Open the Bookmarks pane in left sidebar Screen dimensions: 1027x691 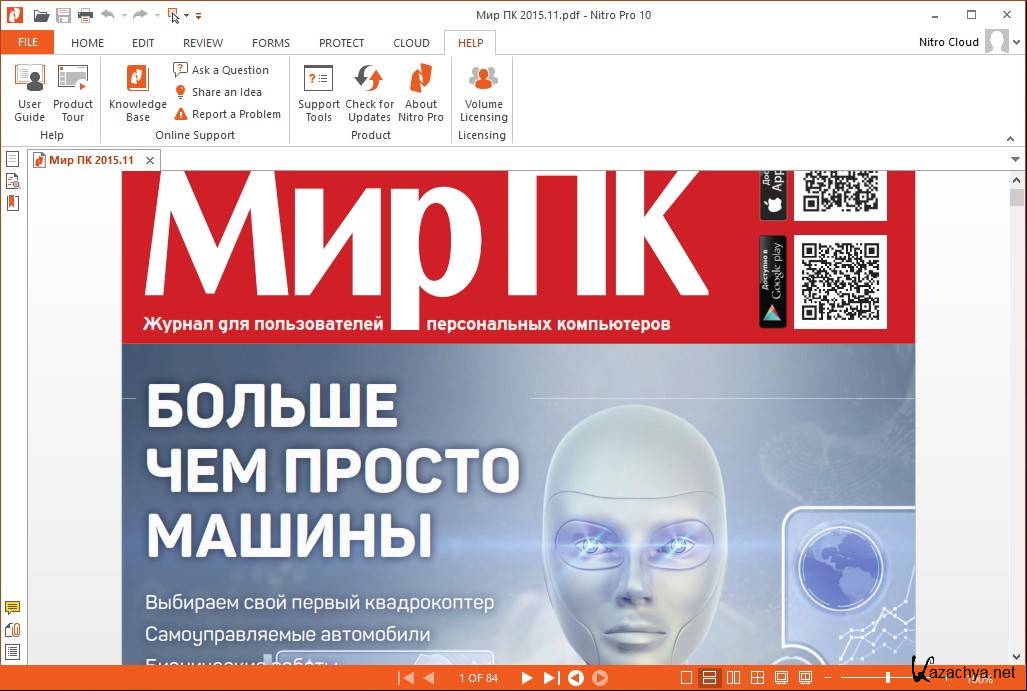13,203
